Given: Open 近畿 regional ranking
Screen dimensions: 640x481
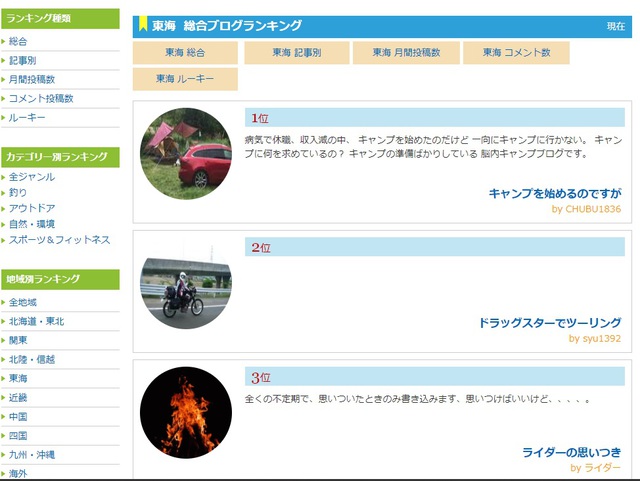Looking at the screenshot, I should pyautogui.click(x=18, y=397).
